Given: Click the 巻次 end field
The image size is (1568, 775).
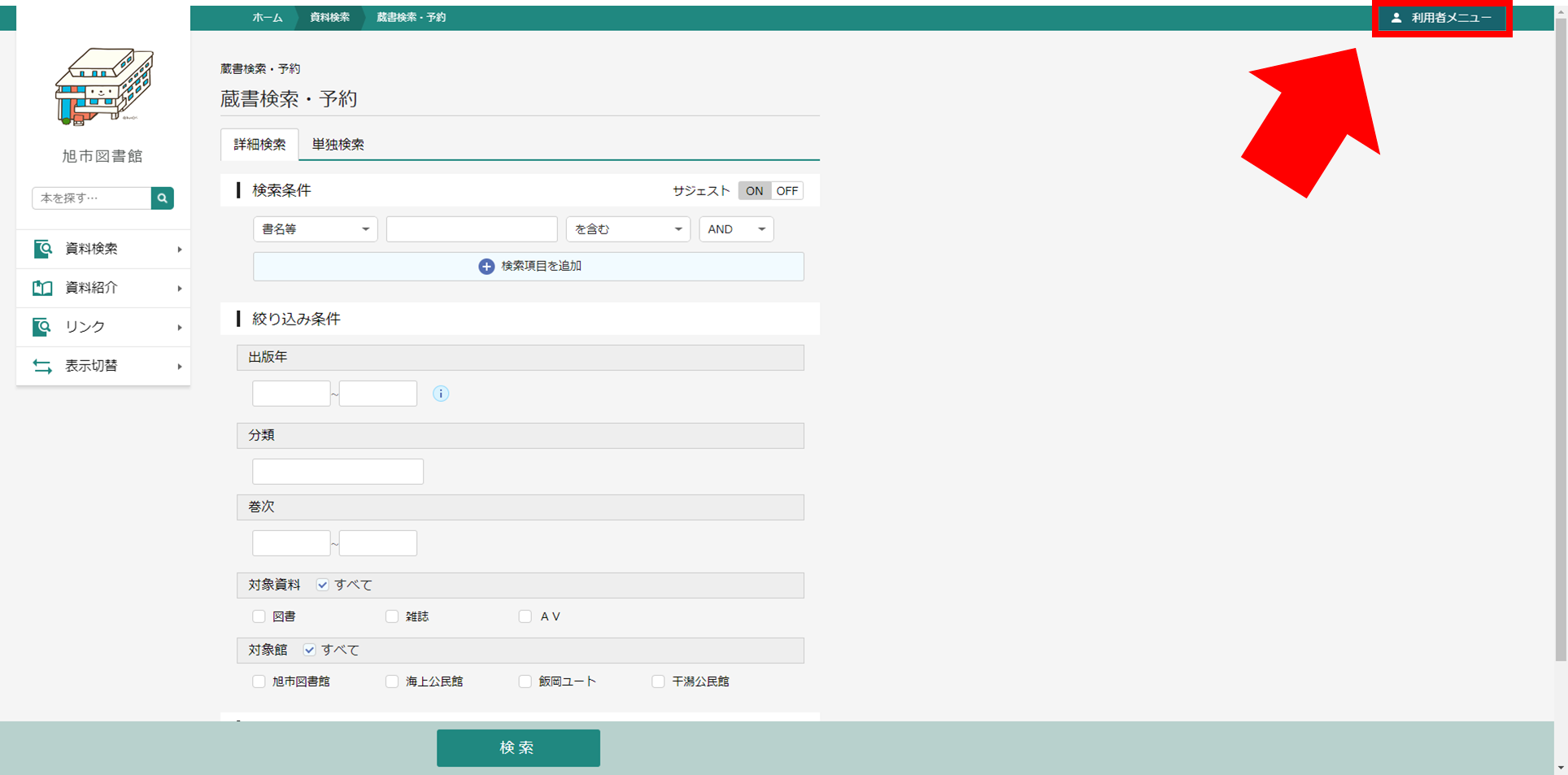Looking at the screenshot, I should 378,543.
